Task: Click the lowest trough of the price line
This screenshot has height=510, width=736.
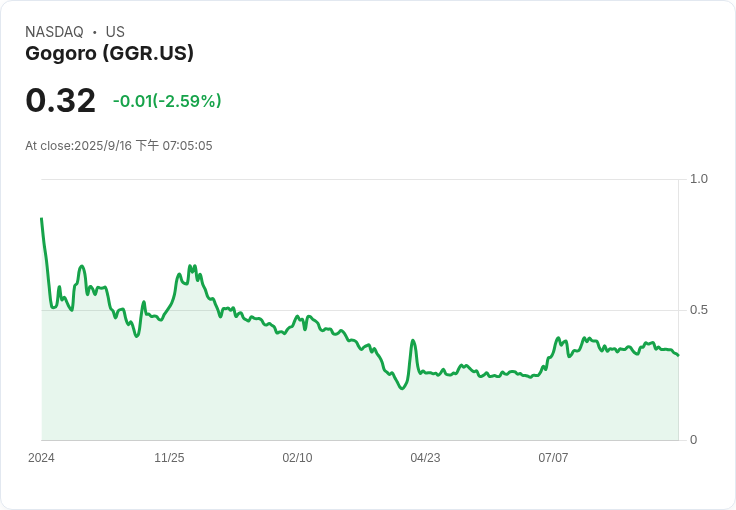Action: point(402,388)
